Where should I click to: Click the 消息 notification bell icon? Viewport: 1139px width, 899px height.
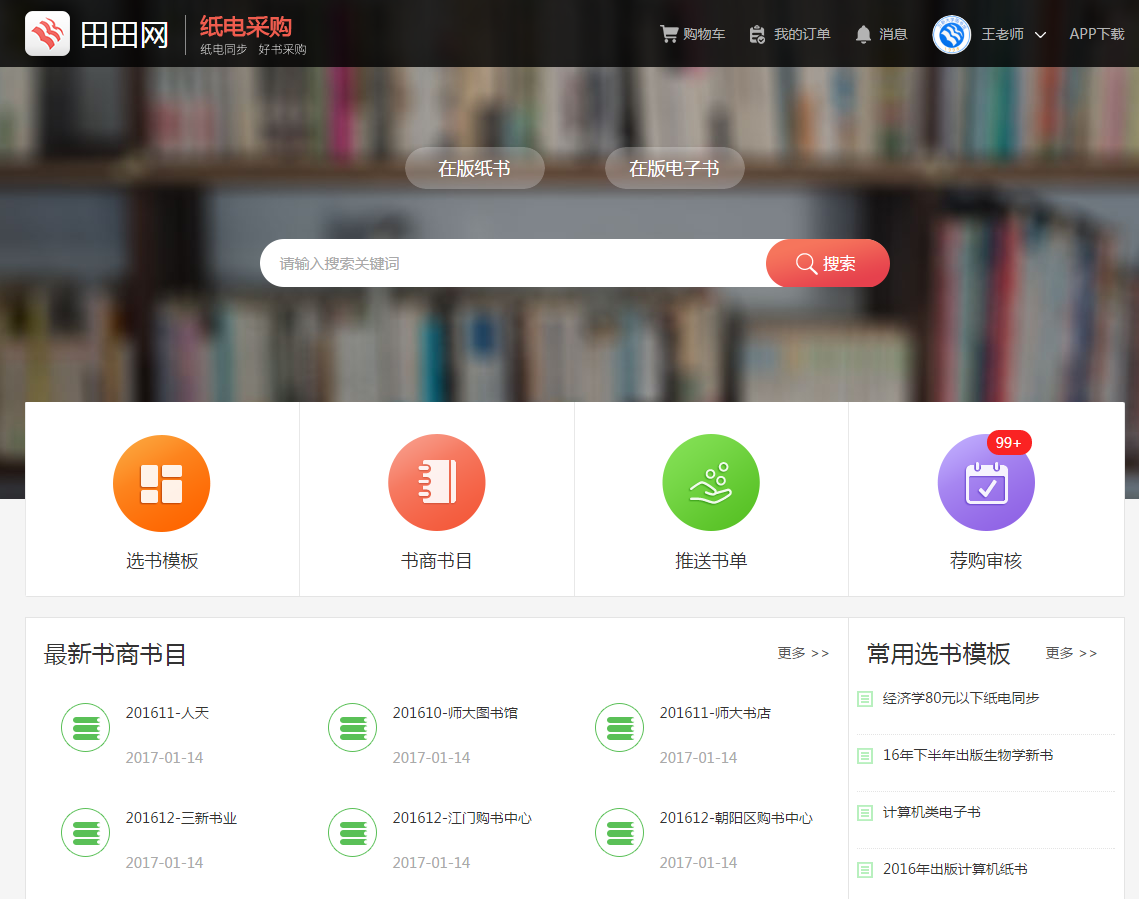pos(863,34)
